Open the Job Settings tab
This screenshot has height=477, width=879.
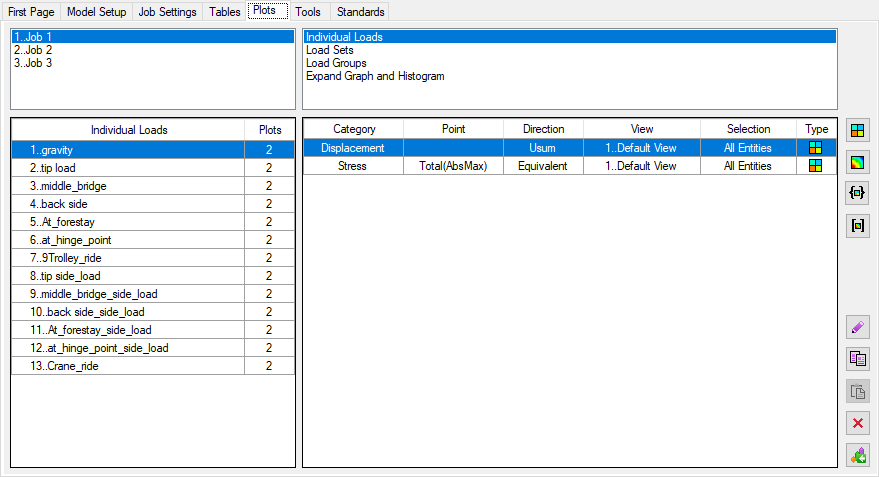point(165,12)
